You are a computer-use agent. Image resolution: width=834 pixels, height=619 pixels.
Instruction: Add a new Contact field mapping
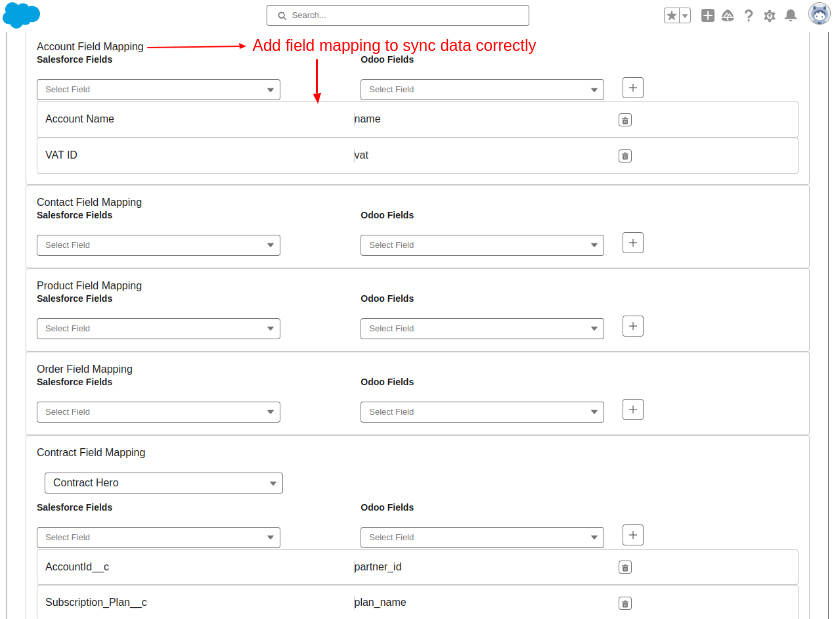click(633, 243)
